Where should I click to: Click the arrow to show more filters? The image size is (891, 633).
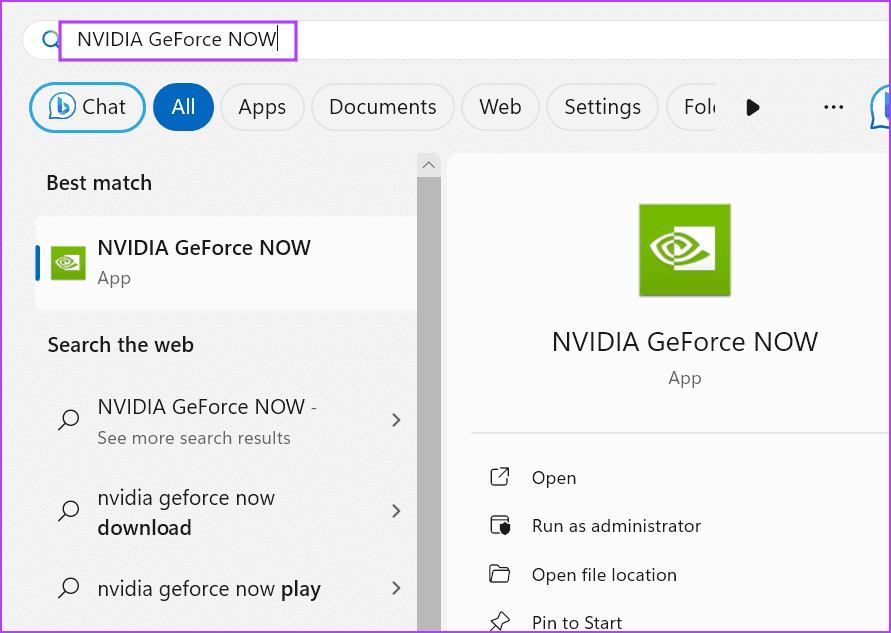pos(753,107)
